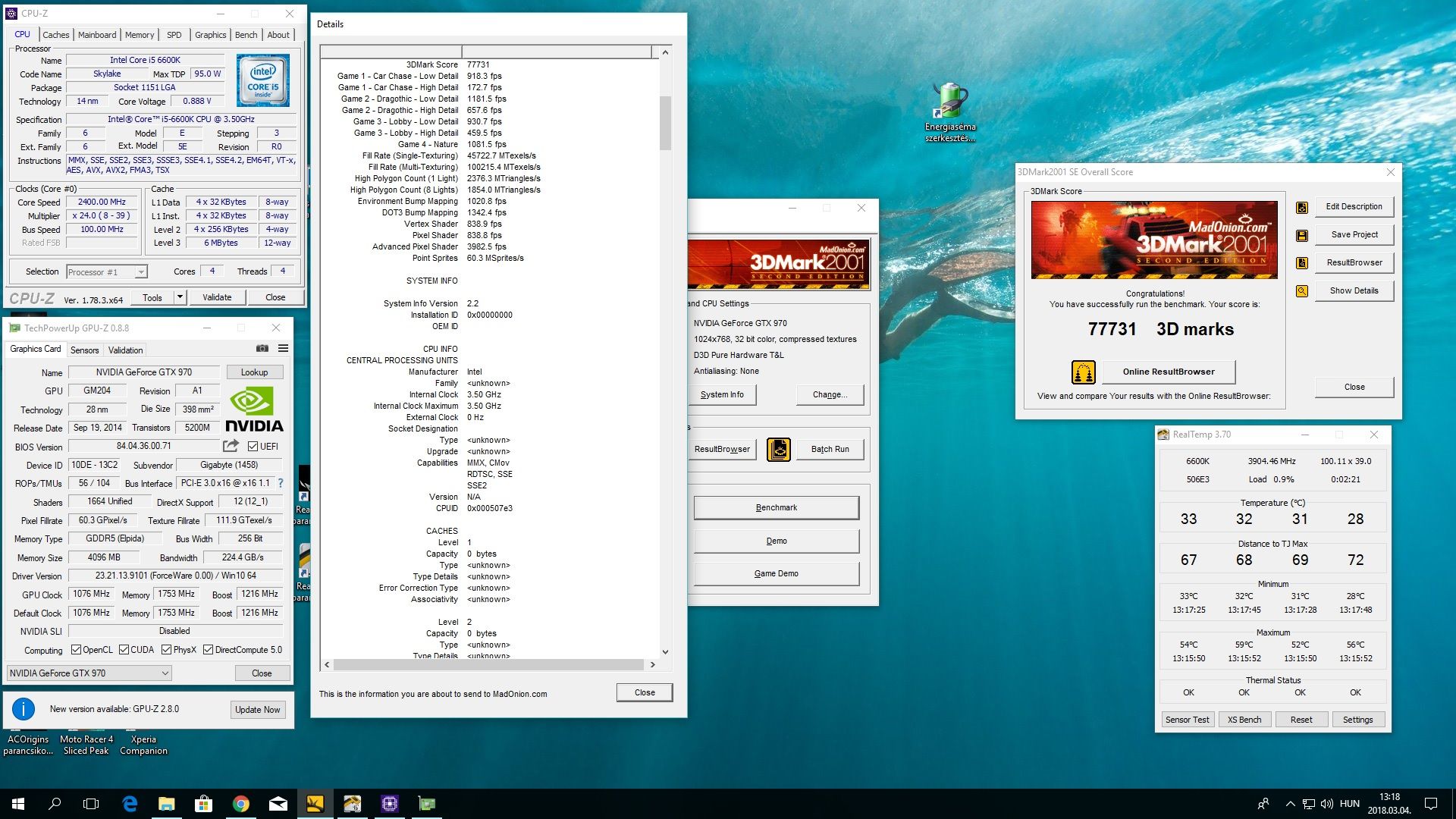The height and width of the screenshot is (819, 1456).
Task: Click Sensor Test in RealTemp
Action: click(1187, 720)
